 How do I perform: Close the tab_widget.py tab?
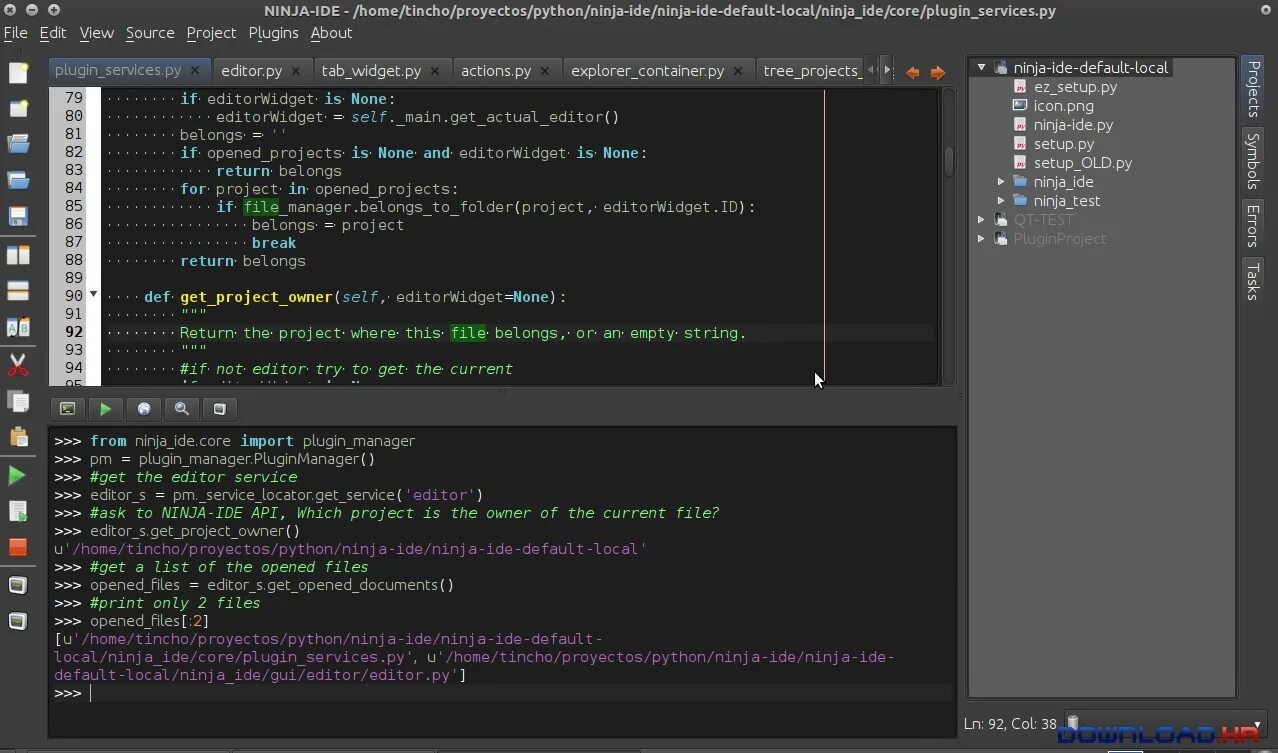point(437,71)
